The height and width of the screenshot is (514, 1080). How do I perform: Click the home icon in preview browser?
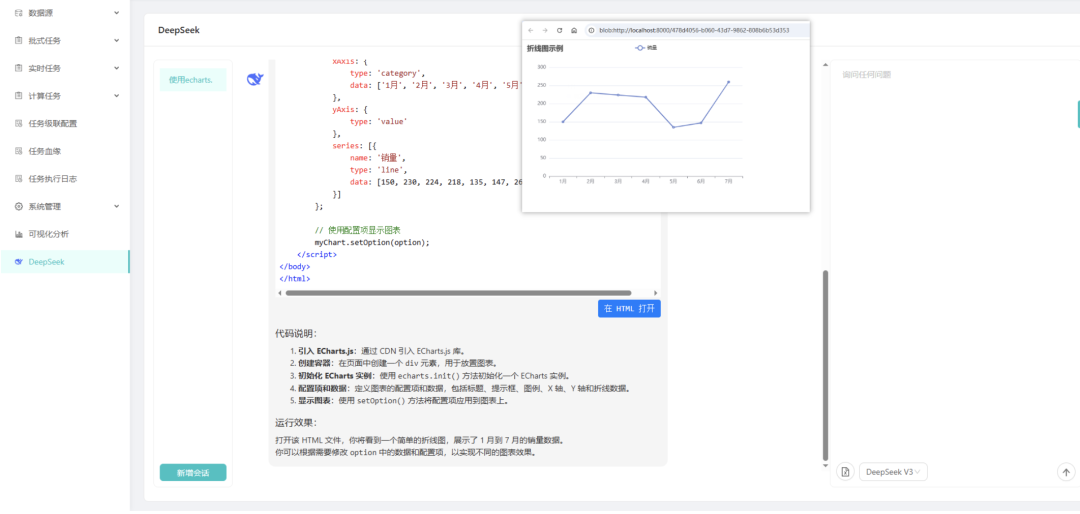(574, 30)
